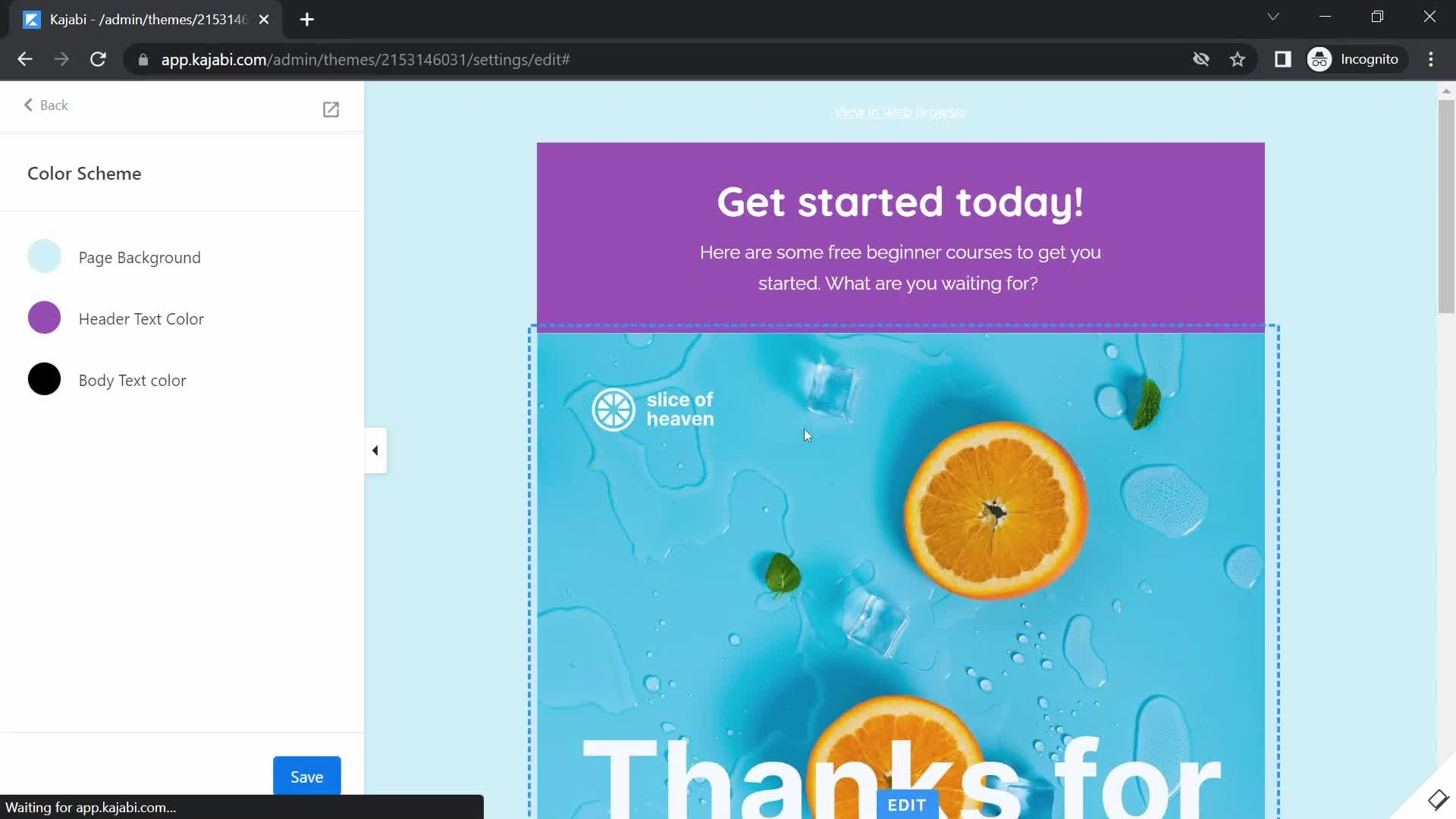Click Back to return to previous panel
The image size is (1456, 819).
(46, 105)
